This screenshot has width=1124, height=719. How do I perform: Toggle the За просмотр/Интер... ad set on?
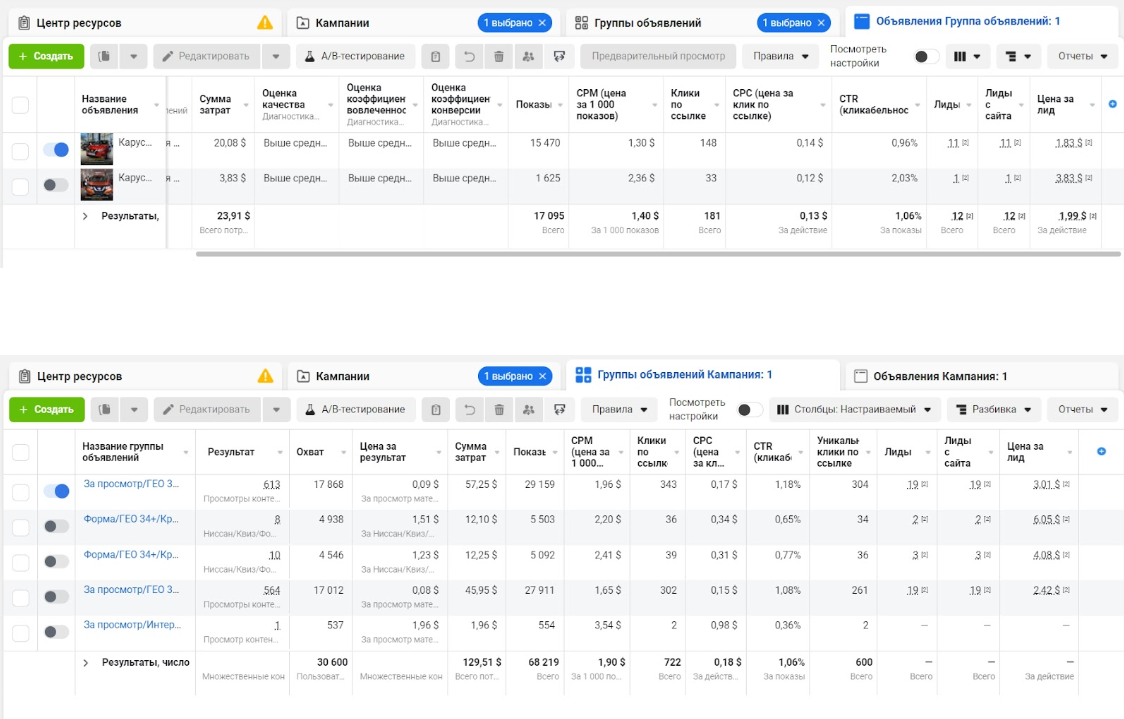tap(56, 632)
